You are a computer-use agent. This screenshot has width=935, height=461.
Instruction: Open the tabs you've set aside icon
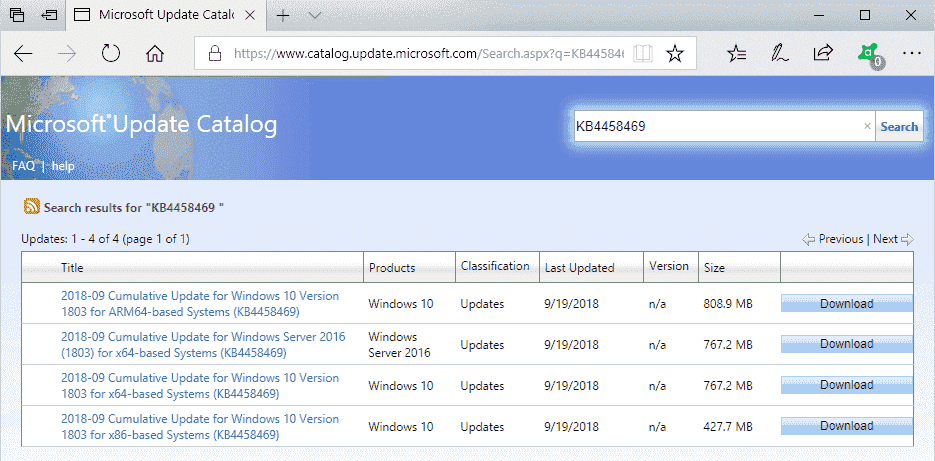18,15
